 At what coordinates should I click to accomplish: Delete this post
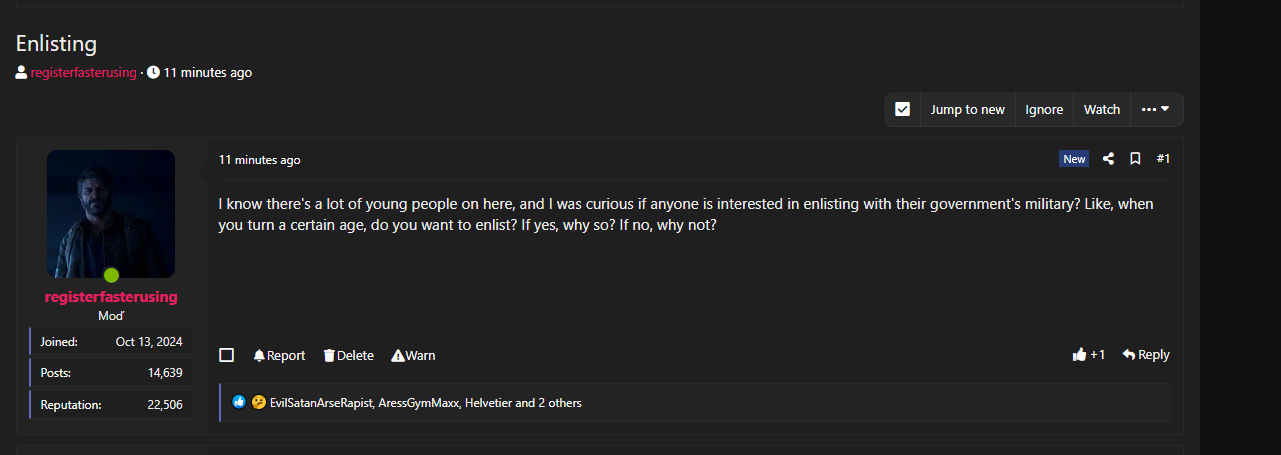pos(348,355)
